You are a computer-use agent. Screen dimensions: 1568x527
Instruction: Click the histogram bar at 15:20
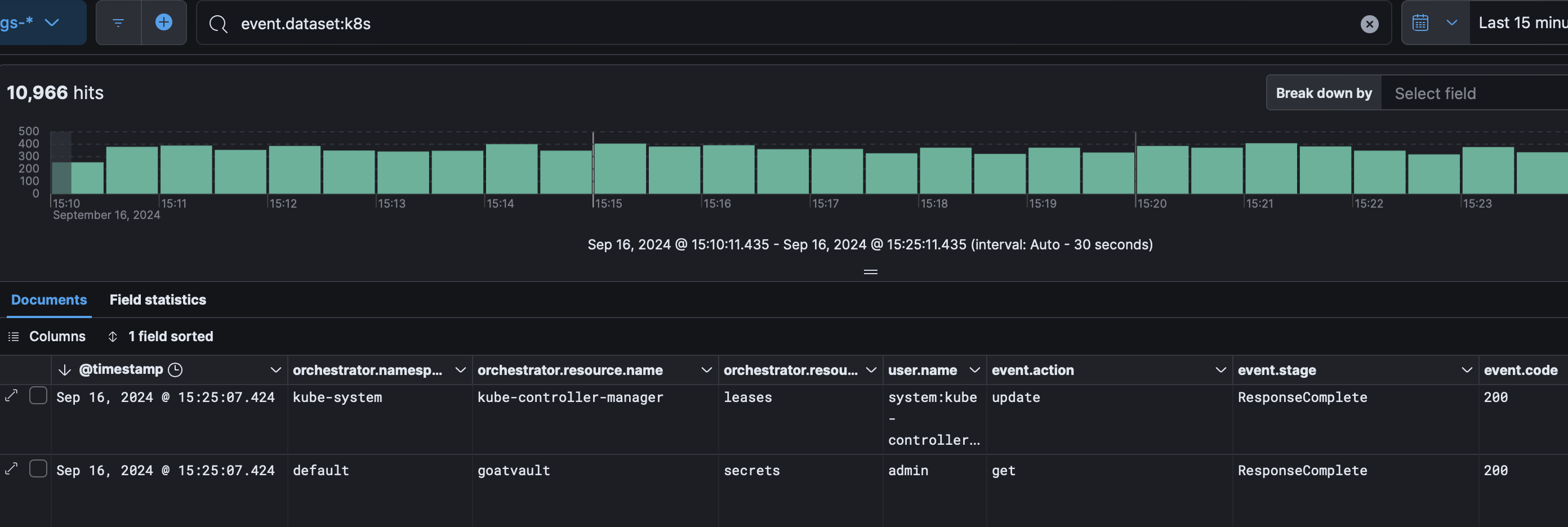pos(1162,170)
